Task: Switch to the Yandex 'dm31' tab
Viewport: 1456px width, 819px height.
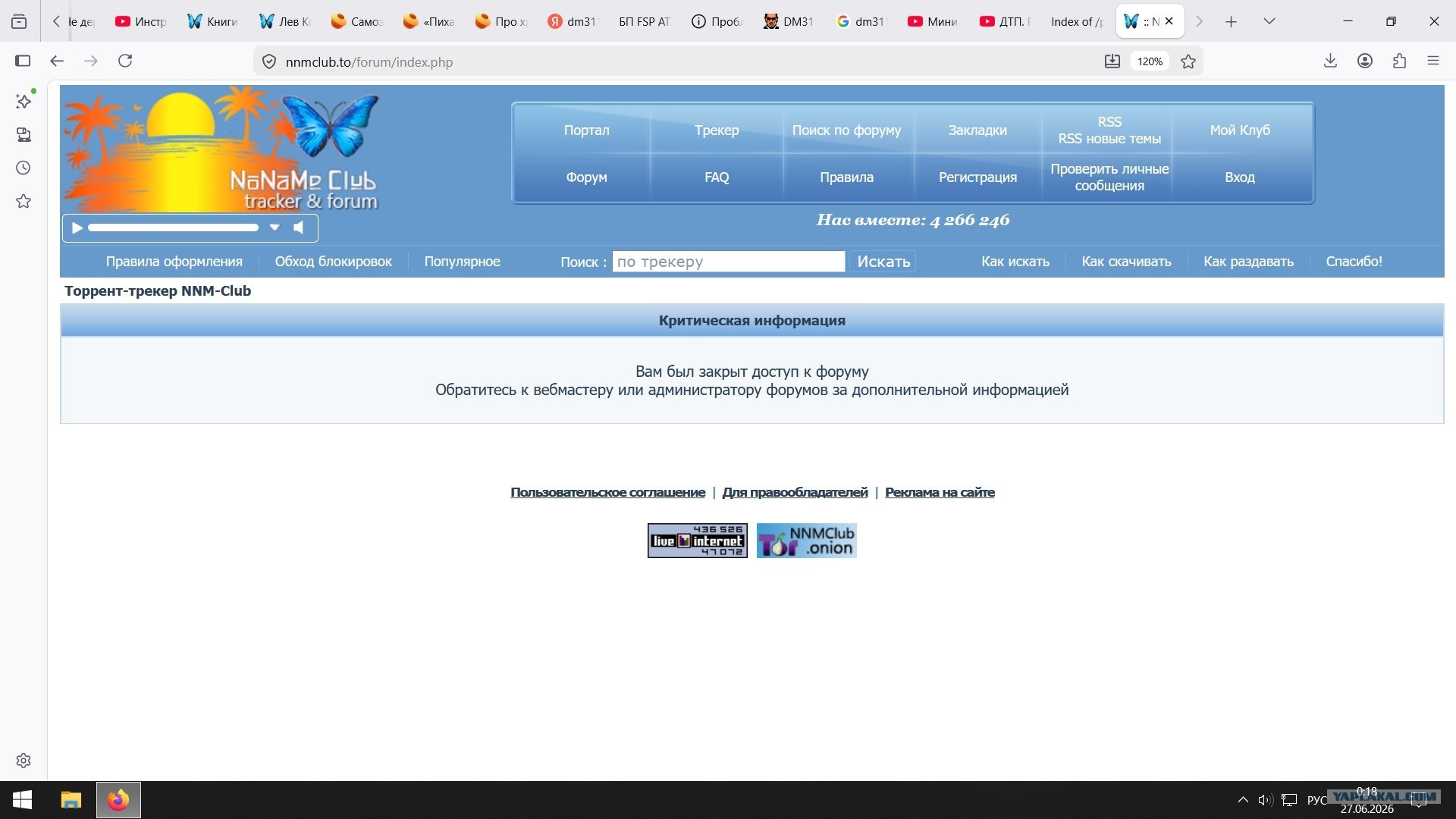Action: click(573, 21)
